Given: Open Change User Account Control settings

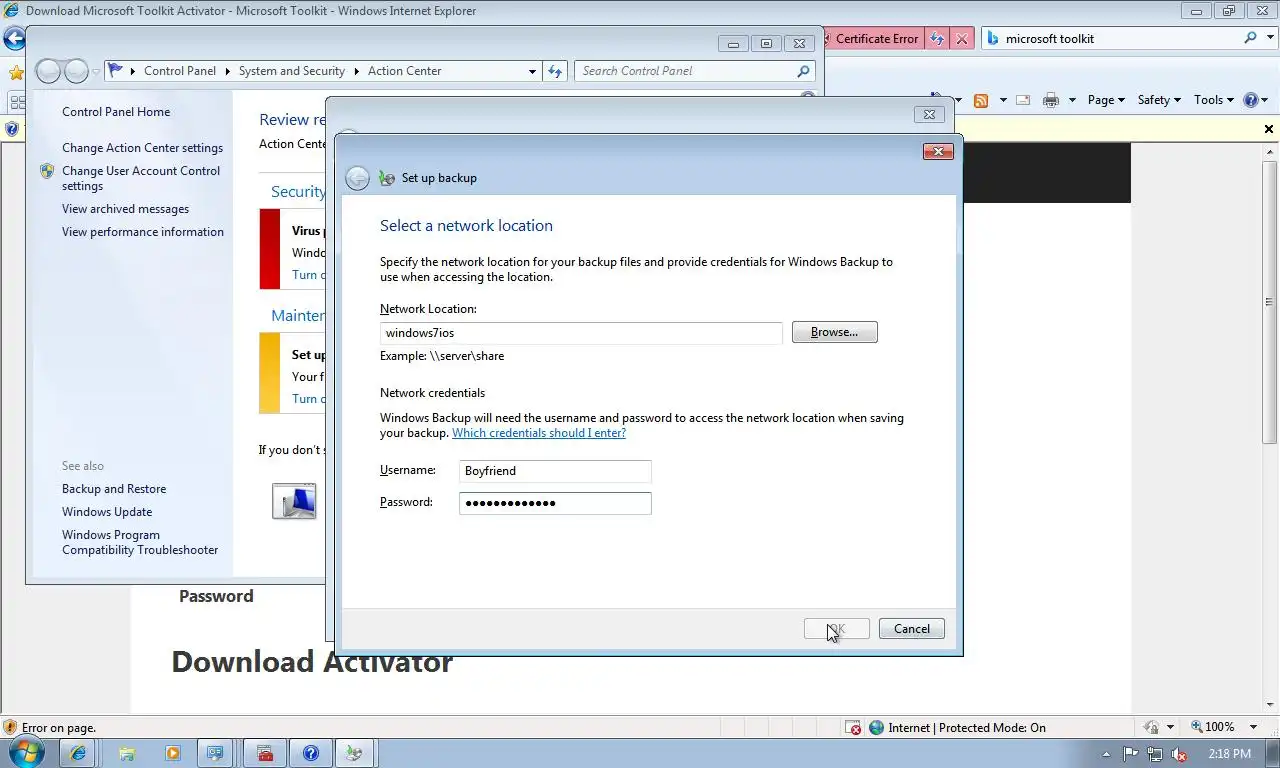Looking at the screenshot, I should pos(141,178).
